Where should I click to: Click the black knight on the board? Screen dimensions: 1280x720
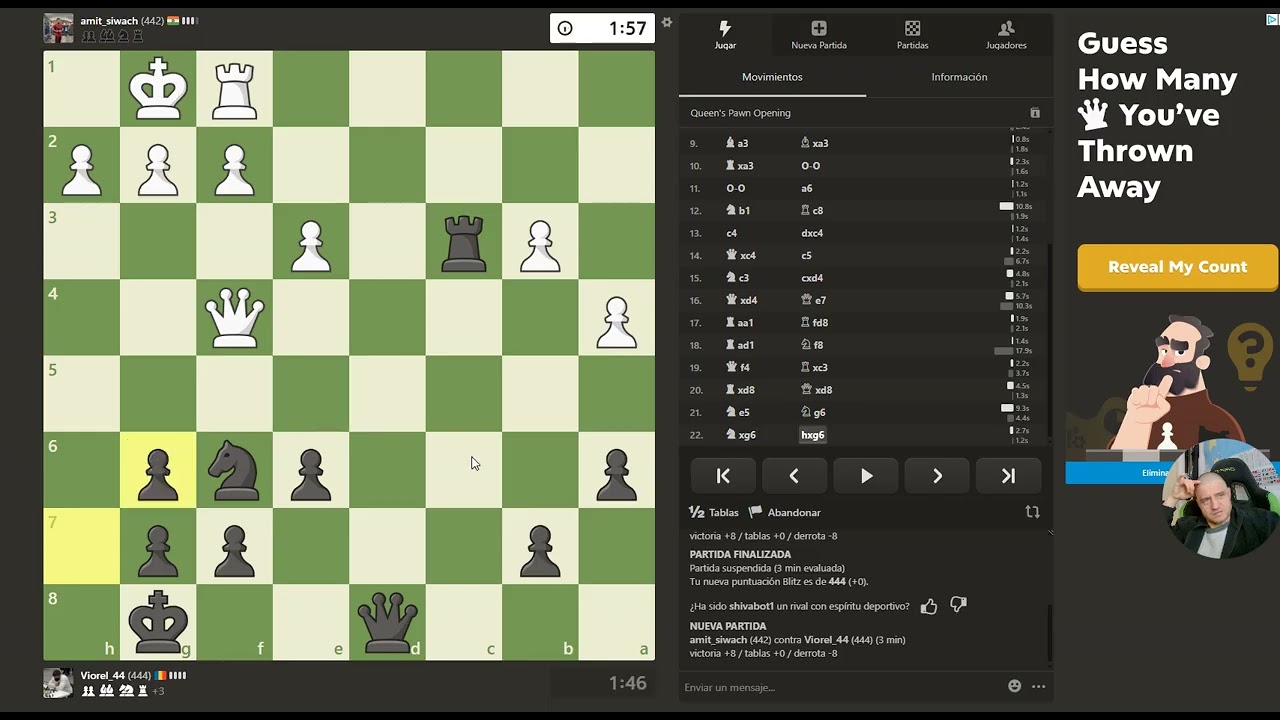pyautogui.click(x=234, y=470)
